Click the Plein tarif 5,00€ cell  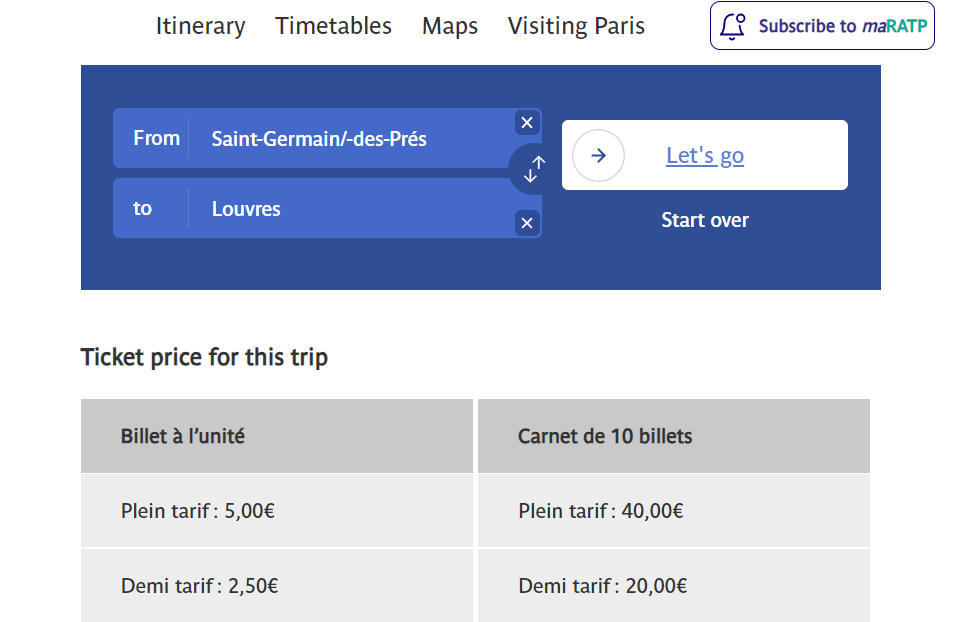277,510
